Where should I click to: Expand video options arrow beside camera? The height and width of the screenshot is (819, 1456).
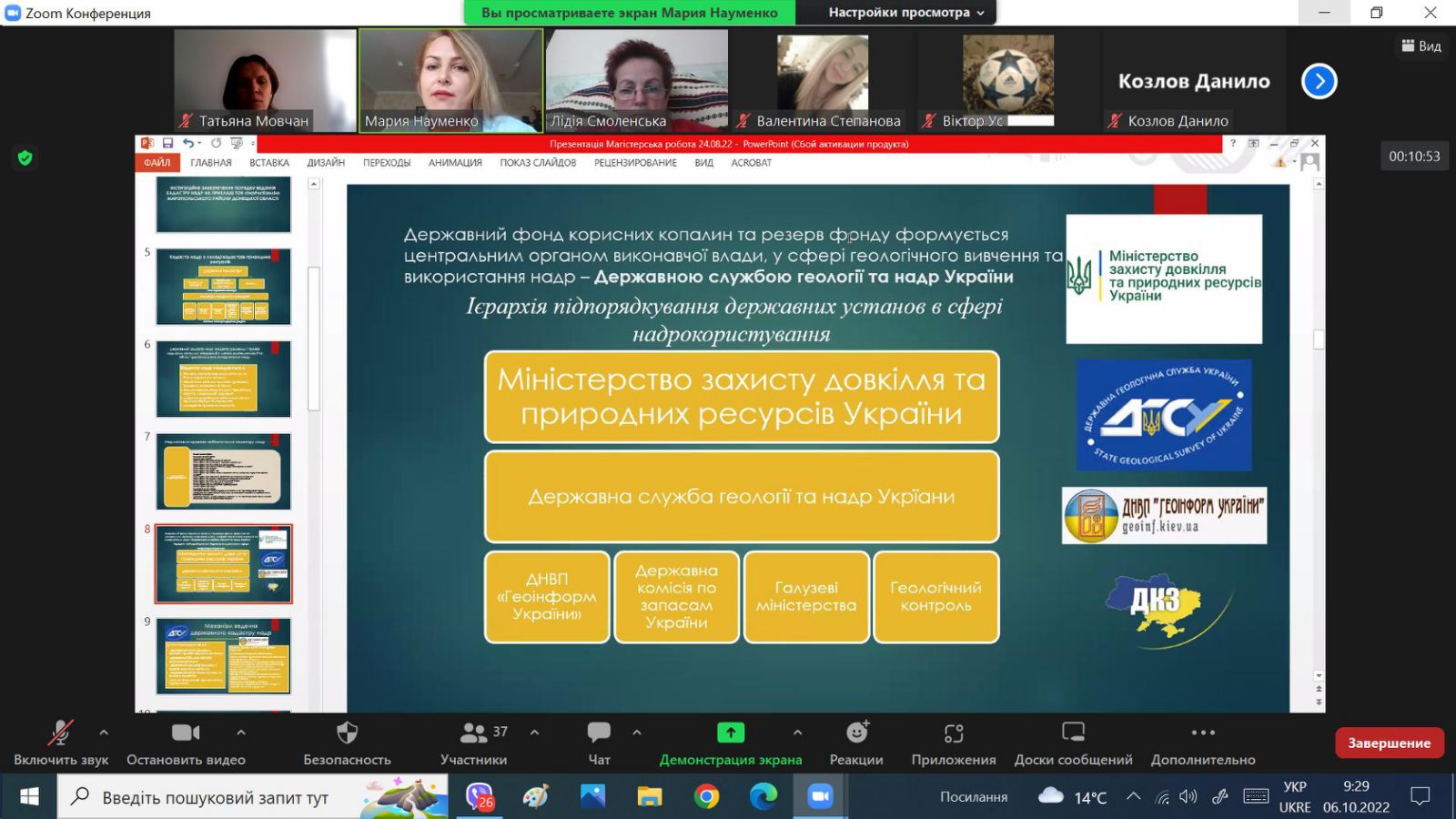pyautogui.click(x=240, y=732)
